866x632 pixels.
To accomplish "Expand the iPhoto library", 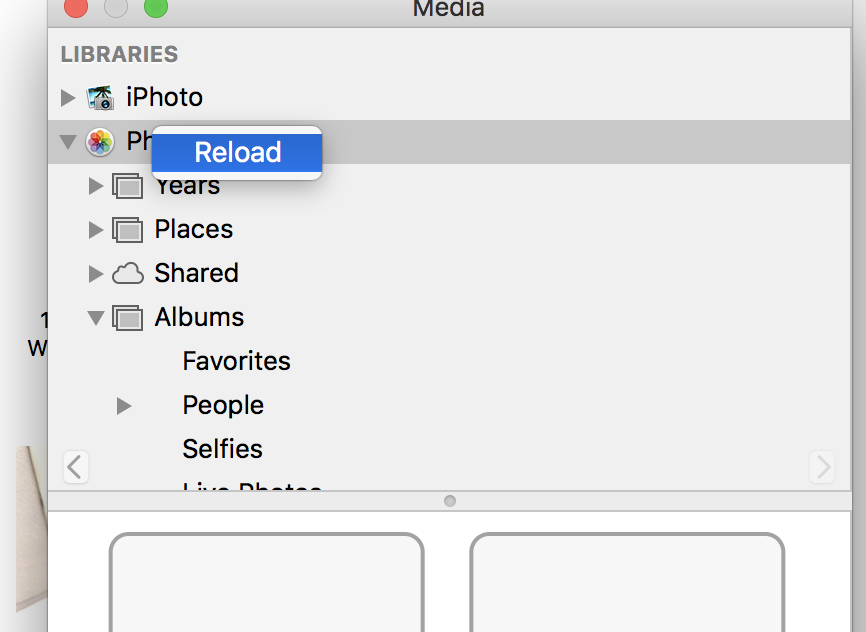I will click(x=68, y=98).
